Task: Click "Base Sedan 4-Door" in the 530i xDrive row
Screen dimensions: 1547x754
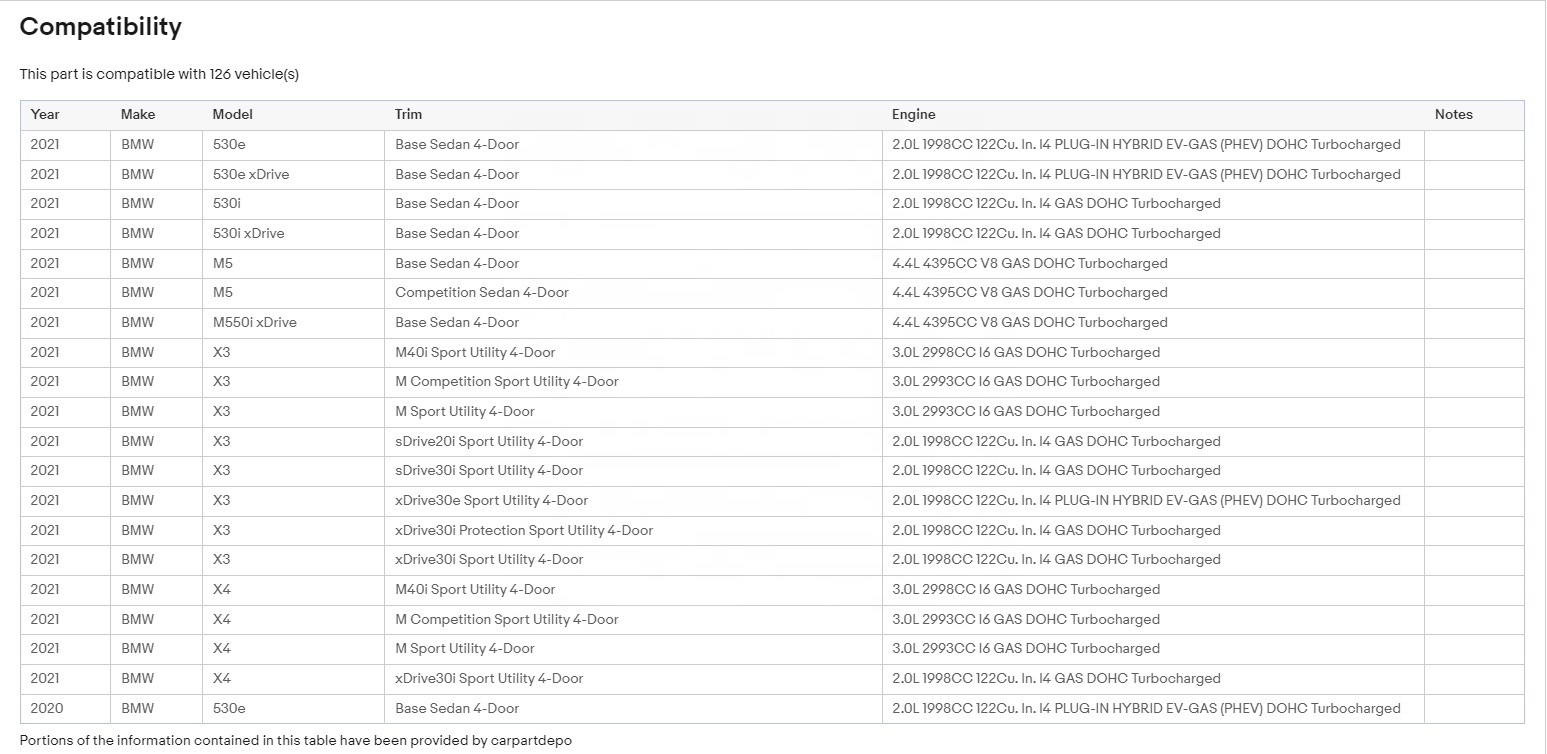Action: tap(457, 233)
